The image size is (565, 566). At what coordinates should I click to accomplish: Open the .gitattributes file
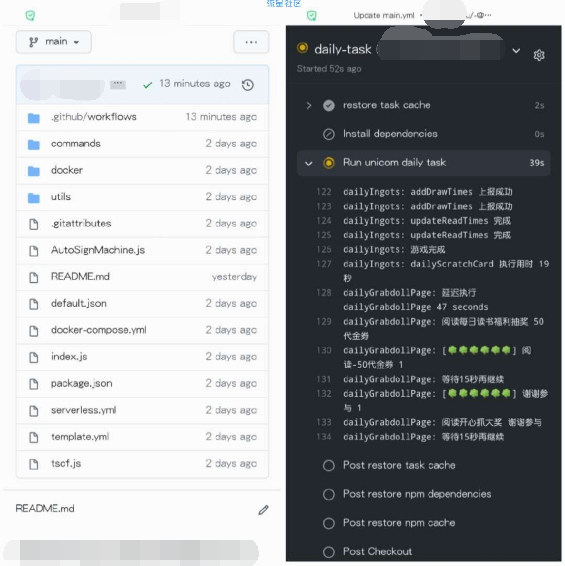pos(81,223)
